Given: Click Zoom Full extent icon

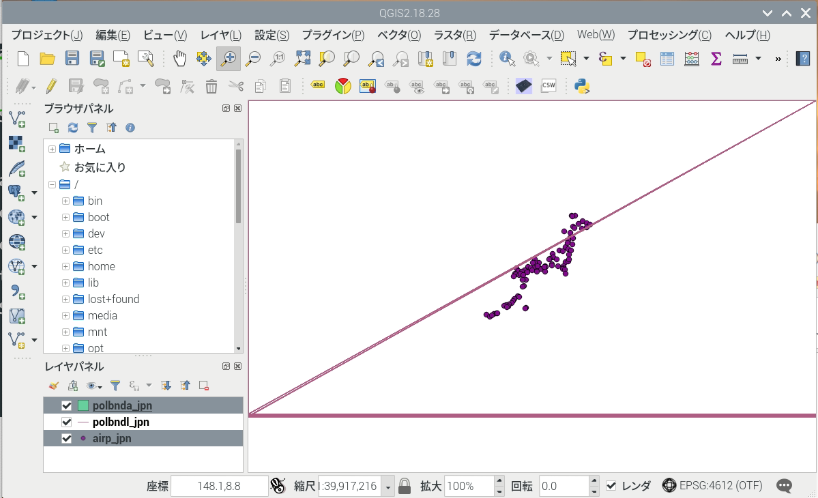Looking at the screenshot, I should pos(302,58).
